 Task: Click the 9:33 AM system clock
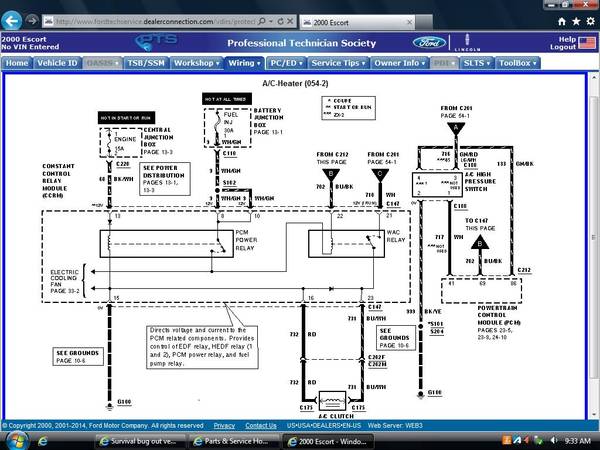pos(578,441)
